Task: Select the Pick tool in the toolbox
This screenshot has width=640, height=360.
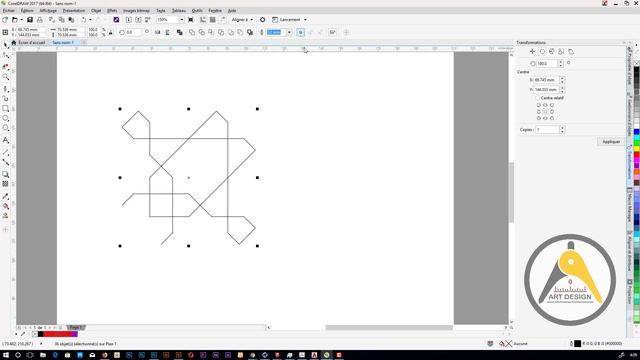Action: coord(6,45)
